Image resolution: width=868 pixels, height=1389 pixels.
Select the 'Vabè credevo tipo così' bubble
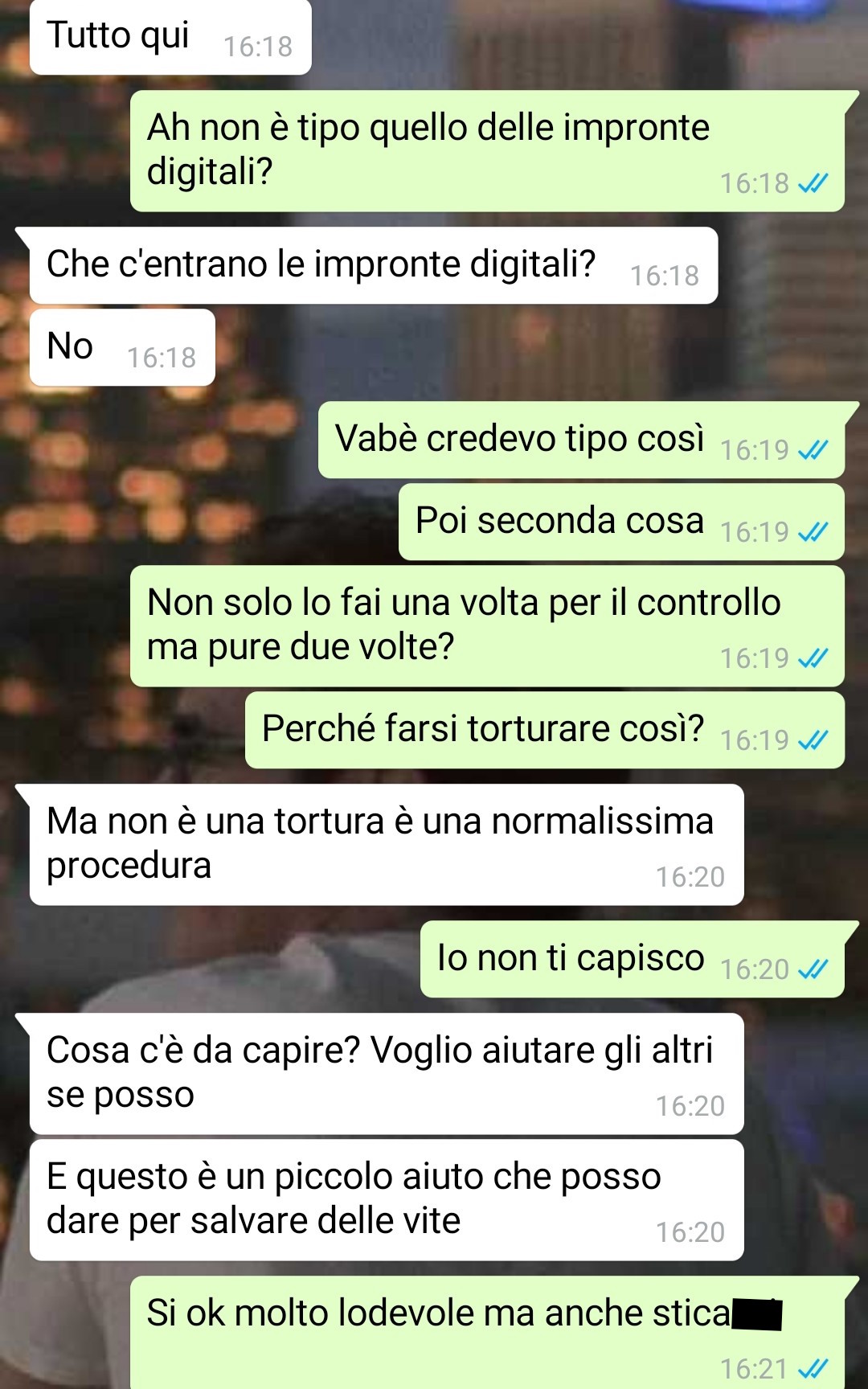[x=581, y=440]
